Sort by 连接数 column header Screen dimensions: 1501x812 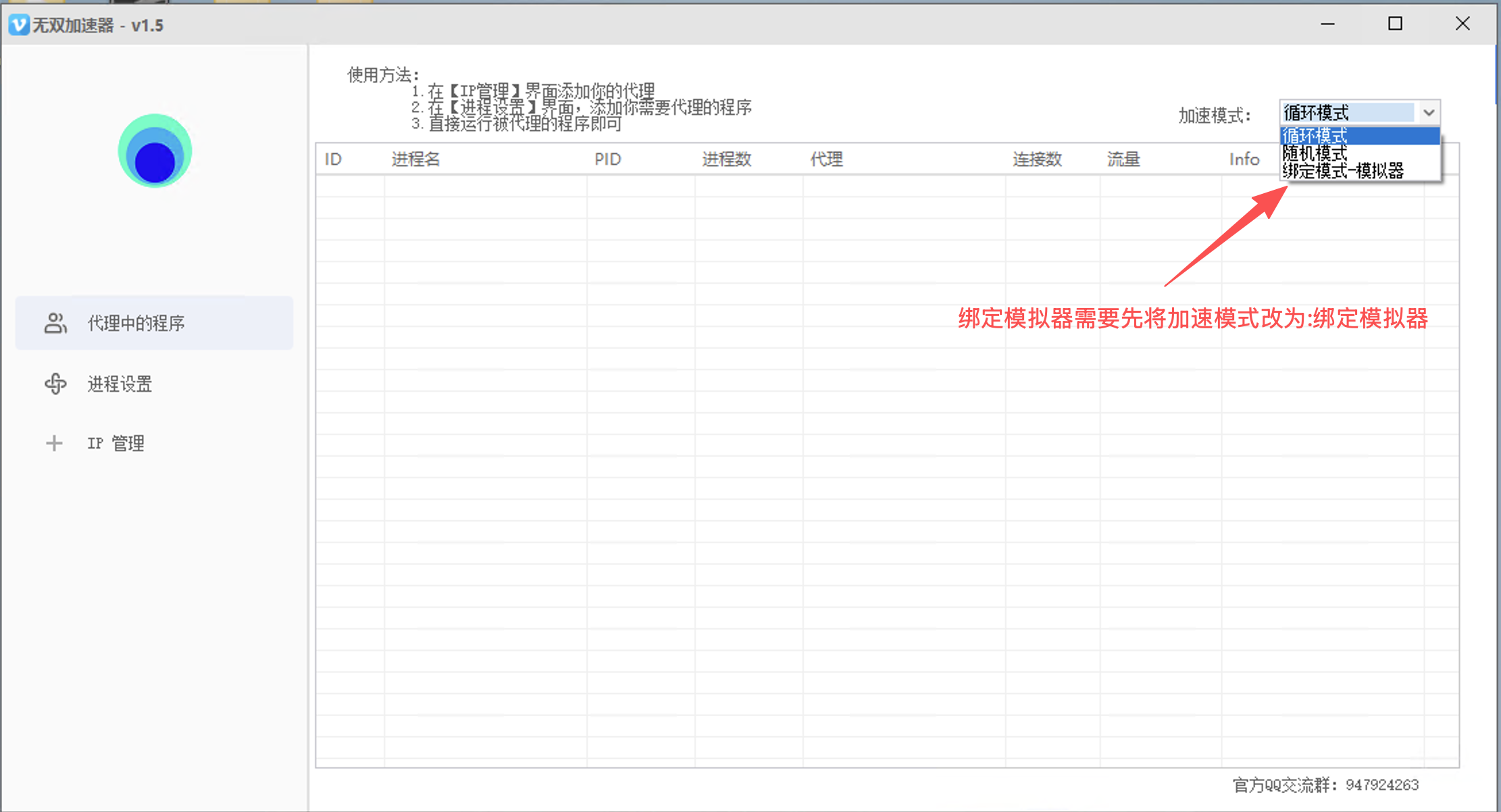pyautogui.click(x=1037, y=159)
